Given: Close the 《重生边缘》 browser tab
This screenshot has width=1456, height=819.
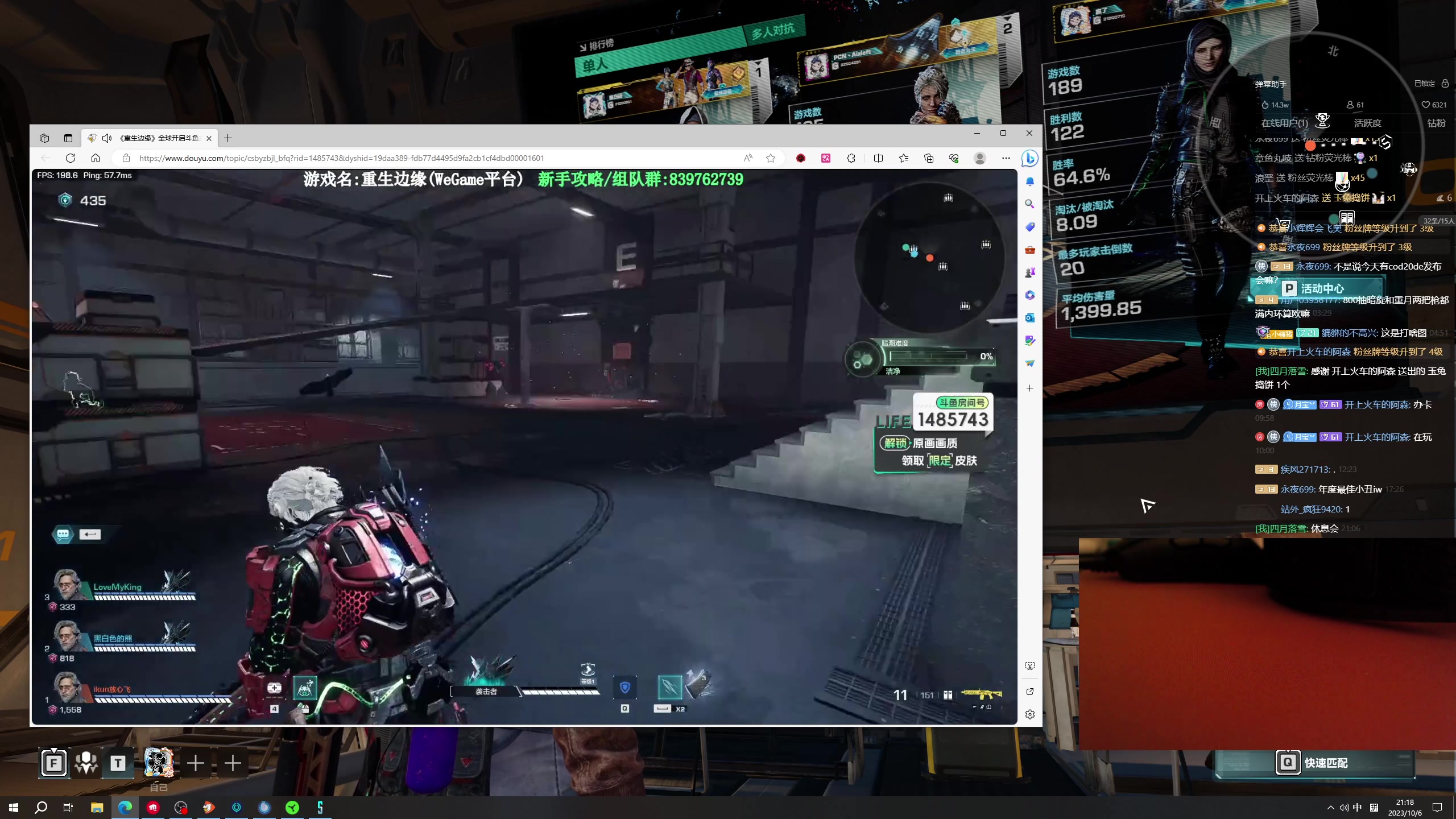Looking at the screenshot, I should tap(209, 138).
